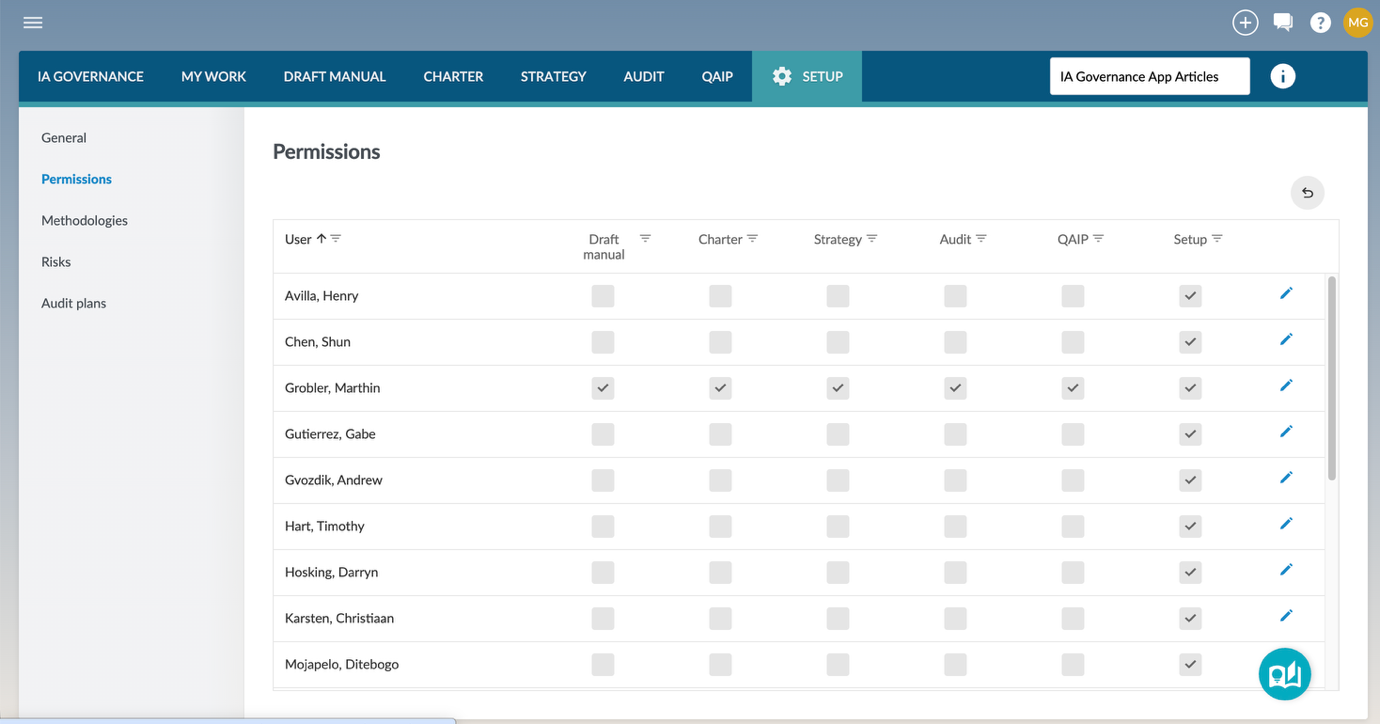
Task: Toggle Draft manual checkbox for Grobler, Marthin
Action: click(603, 388)
